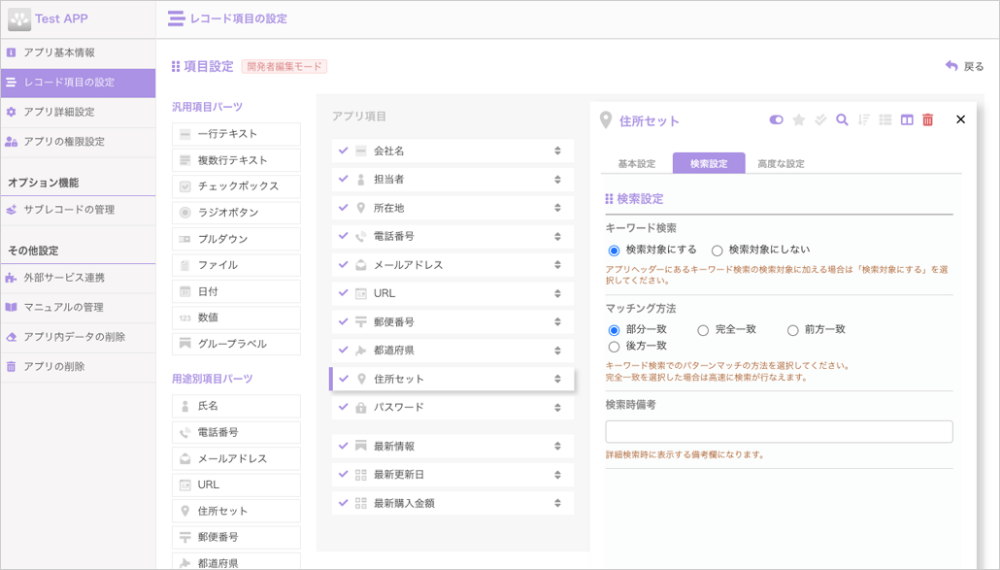Add the 一行テキスト part

[x=236, y=134]
